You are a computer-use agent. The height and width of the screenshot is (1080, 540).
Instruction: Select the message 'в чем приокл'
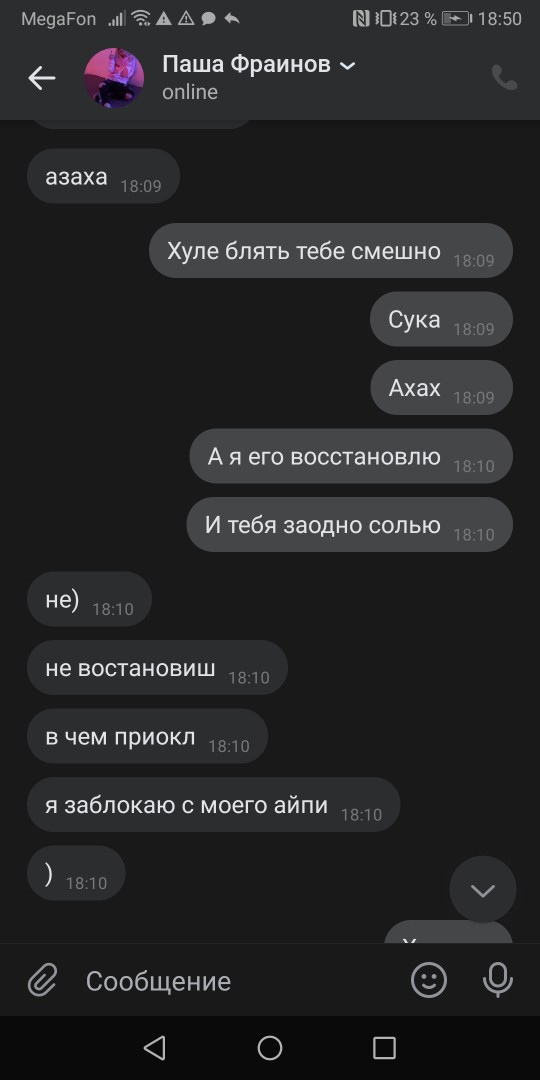coord(147,736)
